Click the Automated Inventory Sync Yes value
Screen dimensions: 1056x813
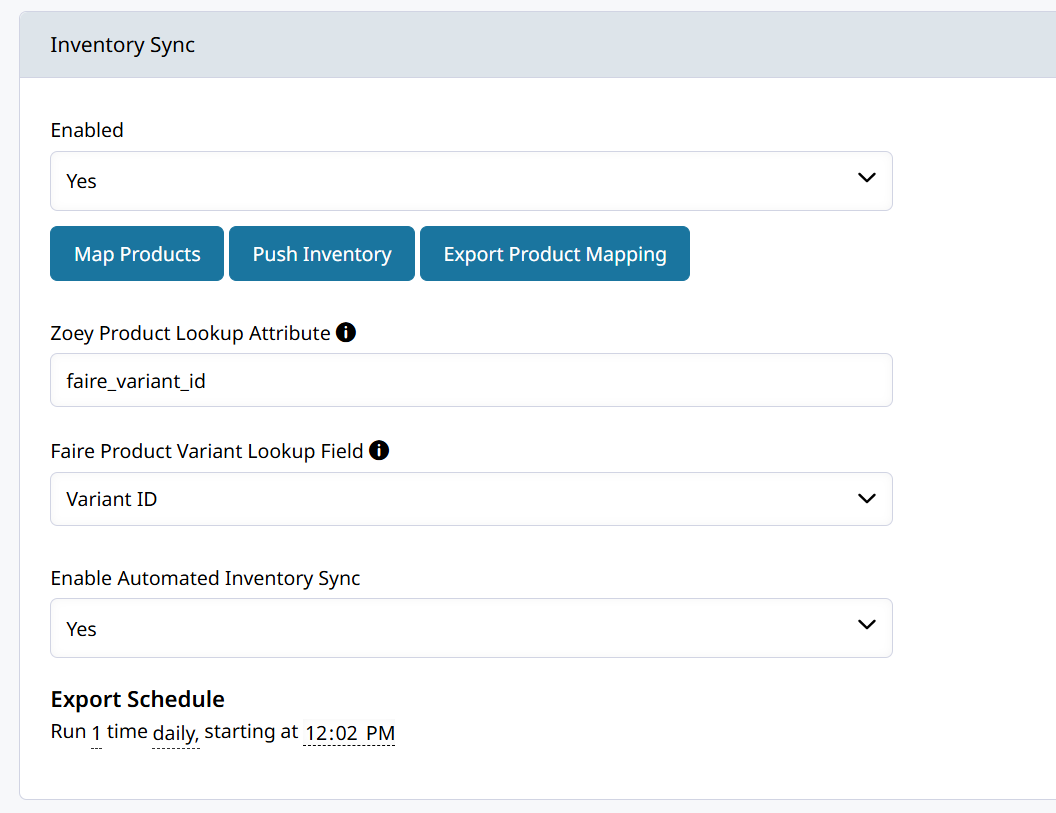tap(81, 629)
